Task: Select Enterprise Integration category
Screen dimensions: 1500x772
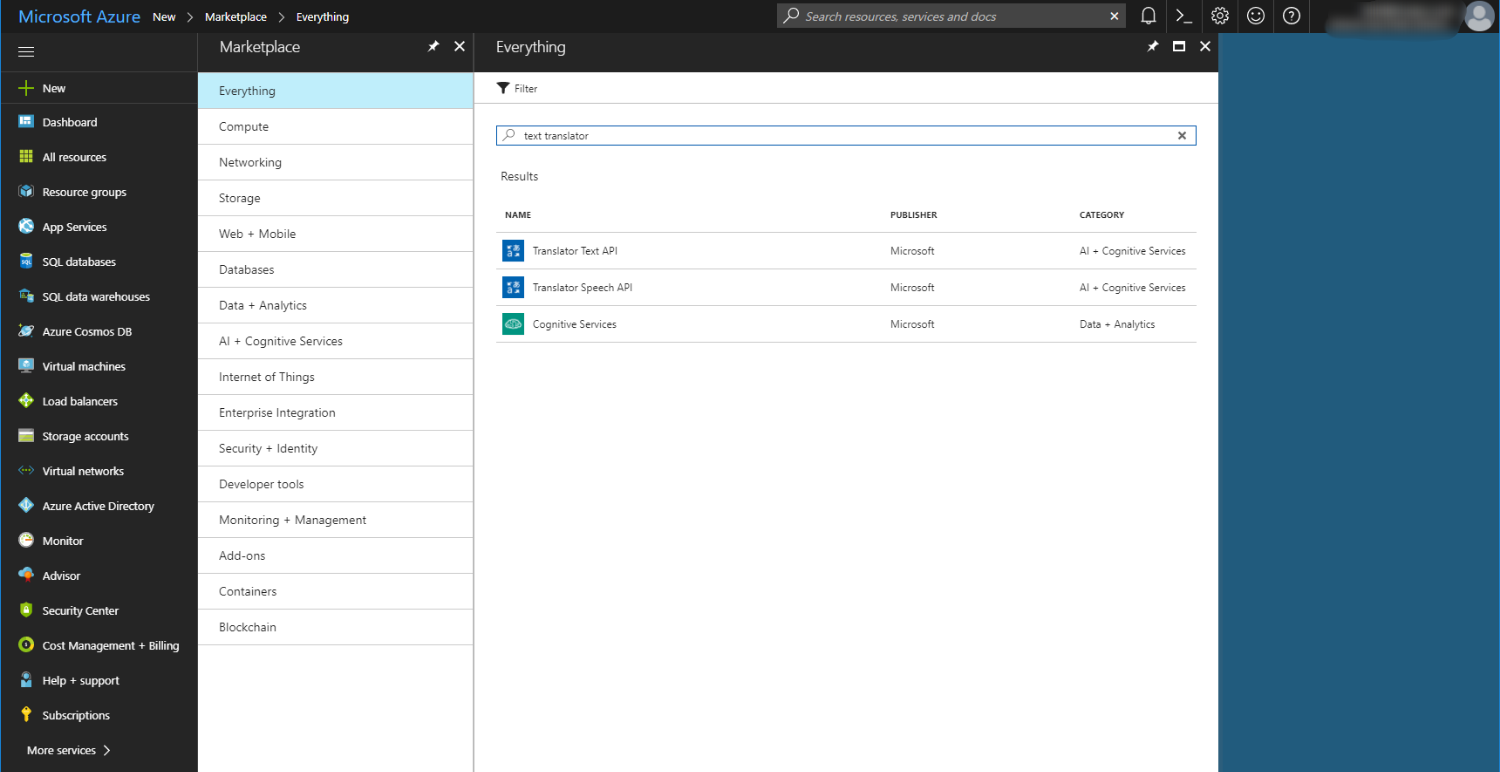Action: click(x=335, y=413)
